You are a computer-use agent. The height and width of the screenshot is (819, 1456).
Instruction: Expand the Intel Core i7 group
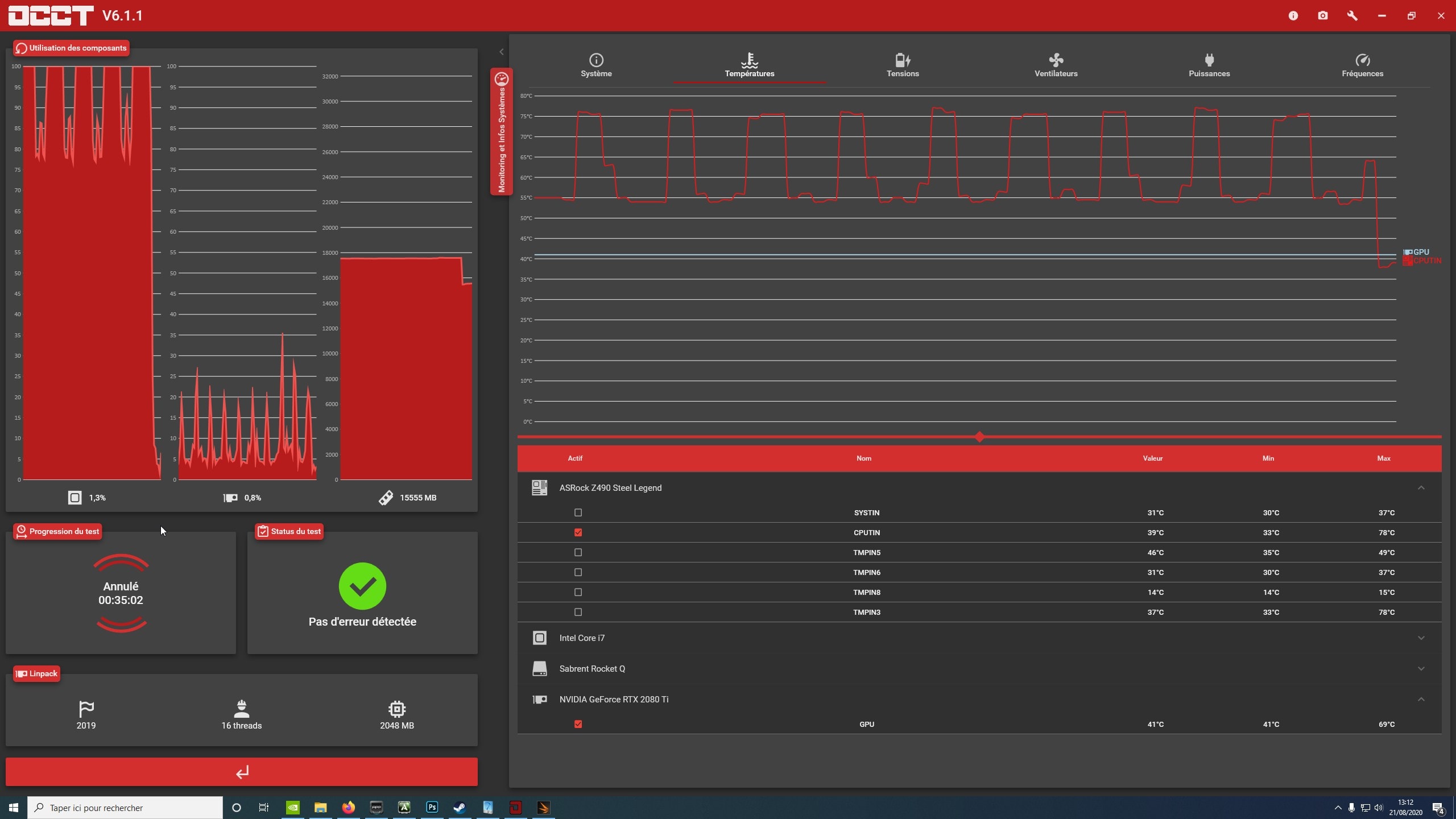pos(1421,638)
